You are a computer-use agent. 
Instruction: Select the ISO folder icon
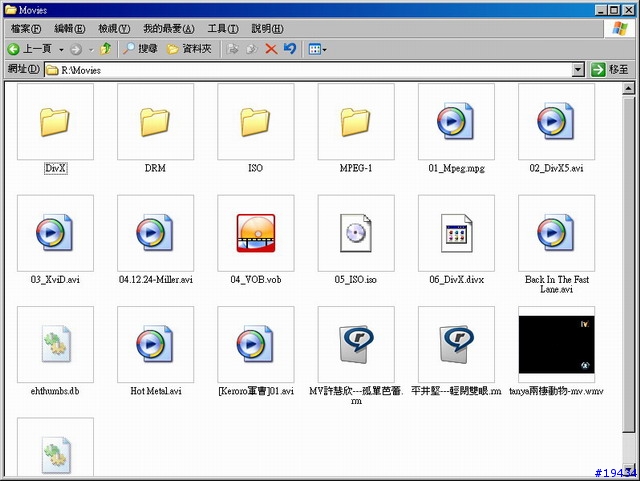tap(256, 122)
